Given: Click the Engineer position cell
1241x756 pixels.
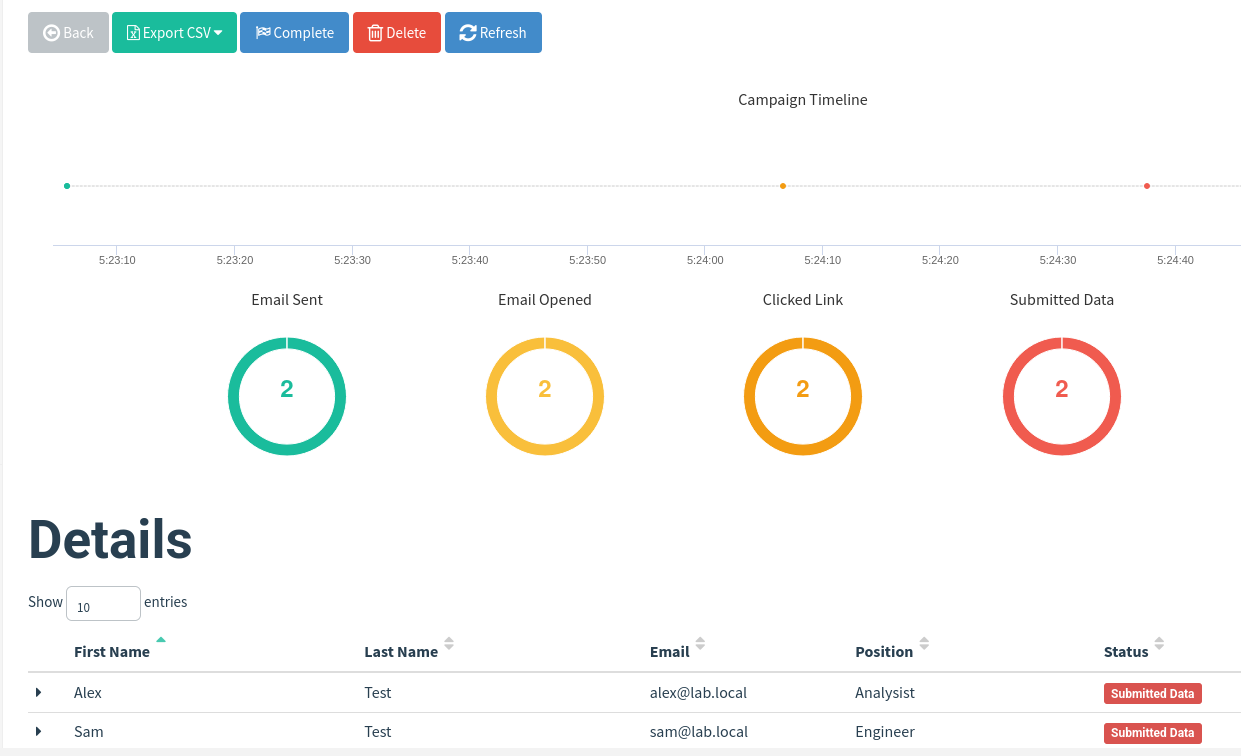Looking at the screenshot, I should 885,731.
